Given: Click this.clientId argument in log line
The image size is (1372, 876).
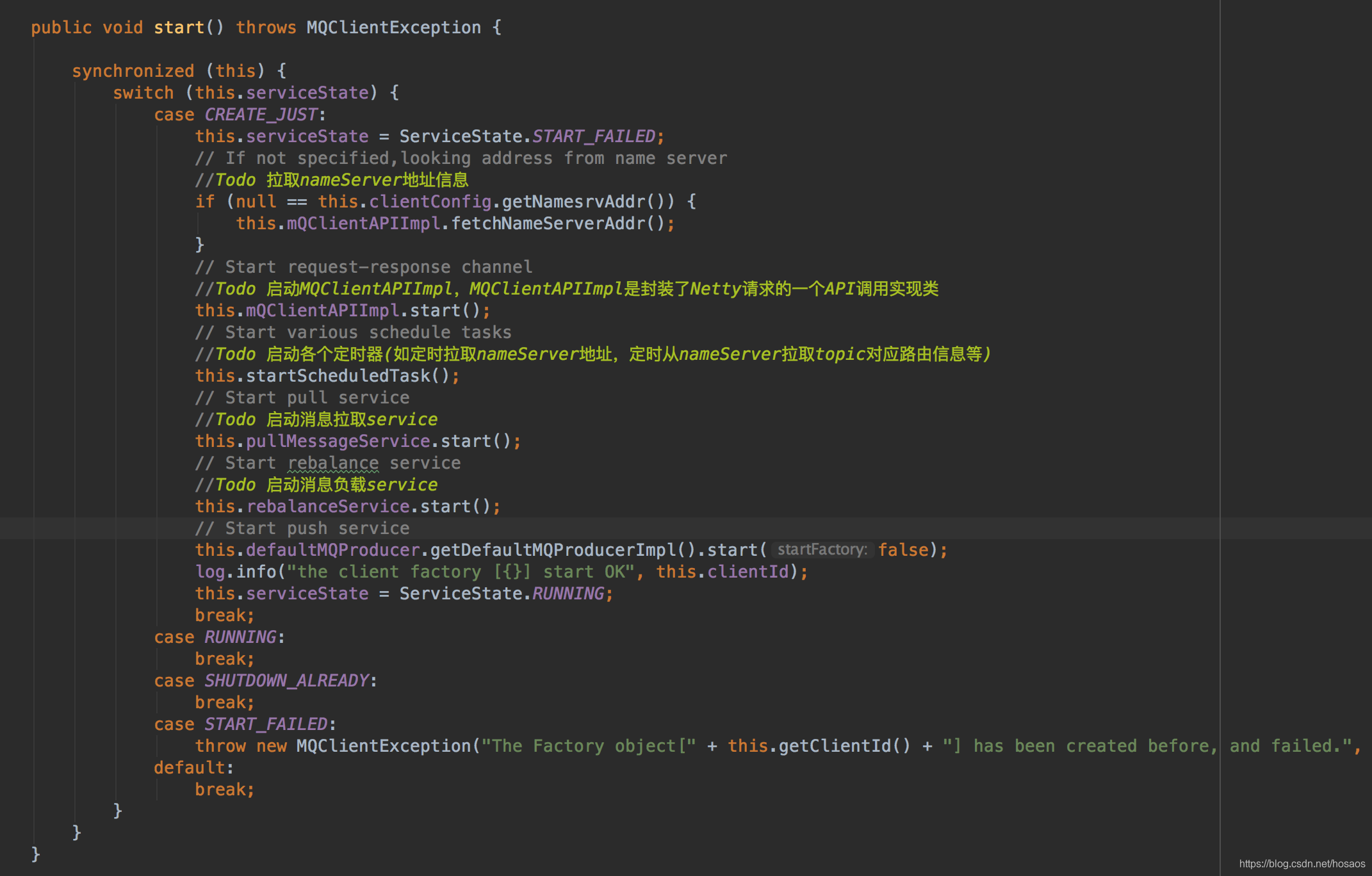Looking at the screenshot, I should (x=723, y=572).
